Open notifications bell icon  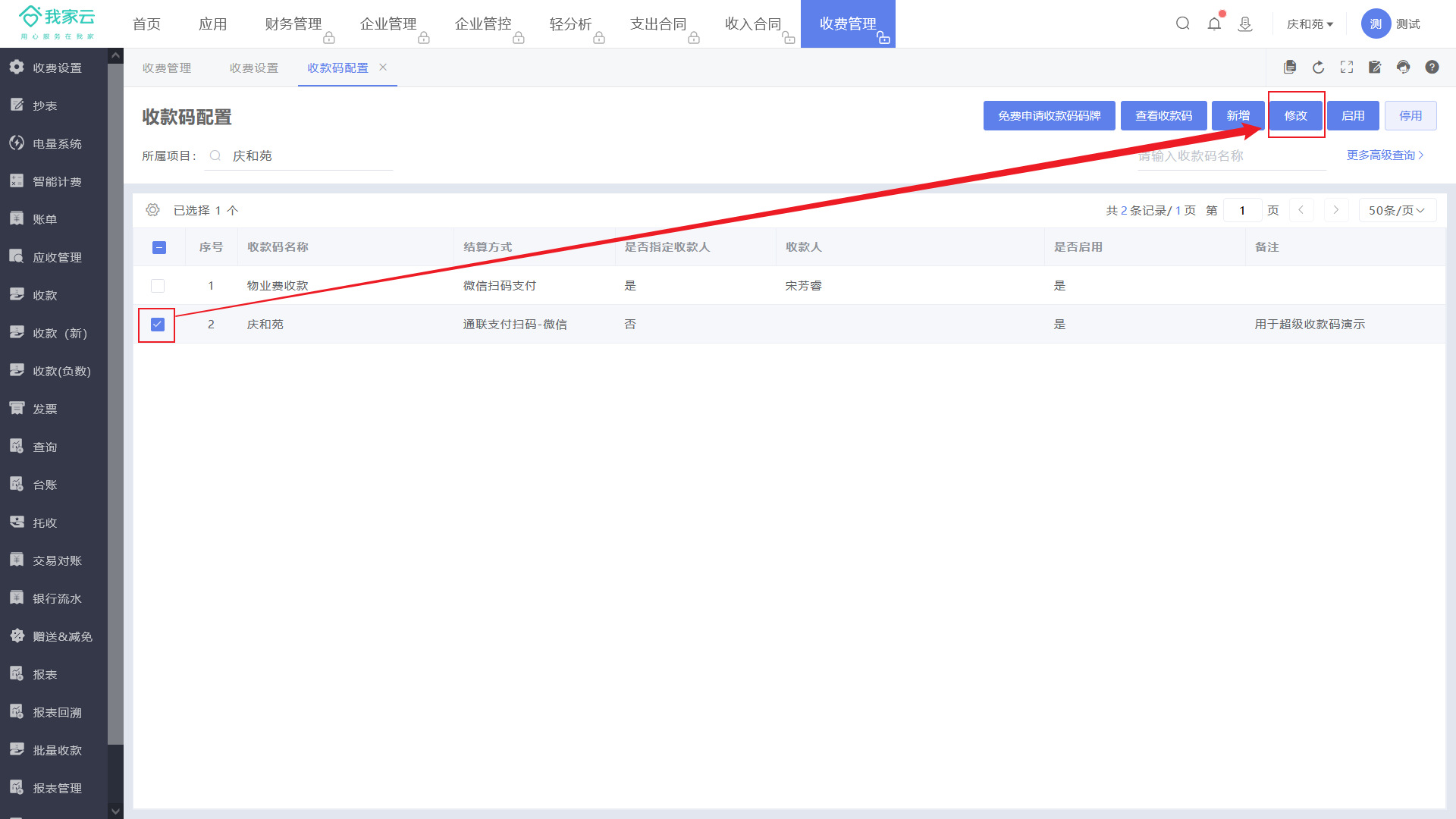1214,24
